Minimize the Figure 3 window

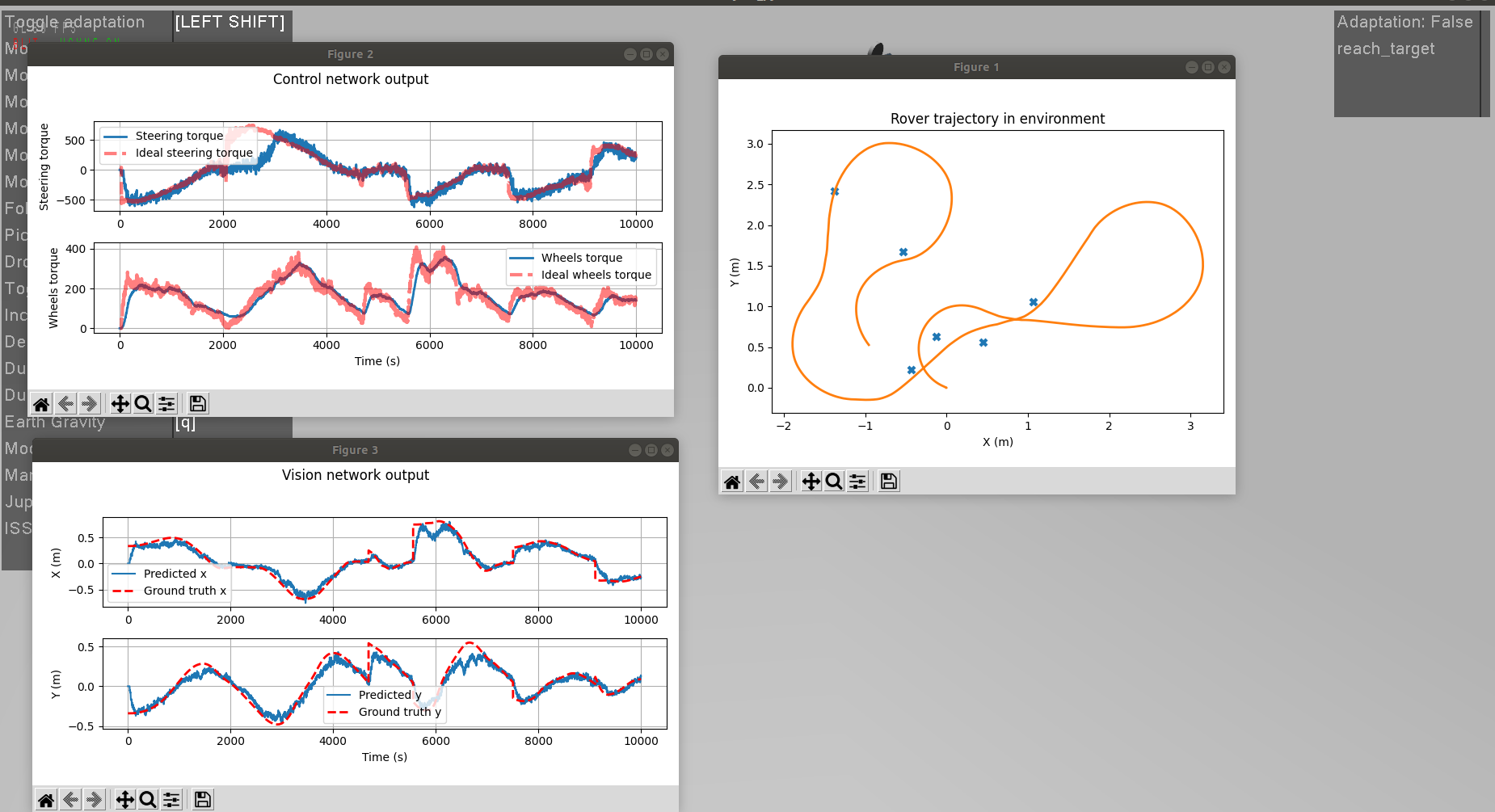[635, 450]
